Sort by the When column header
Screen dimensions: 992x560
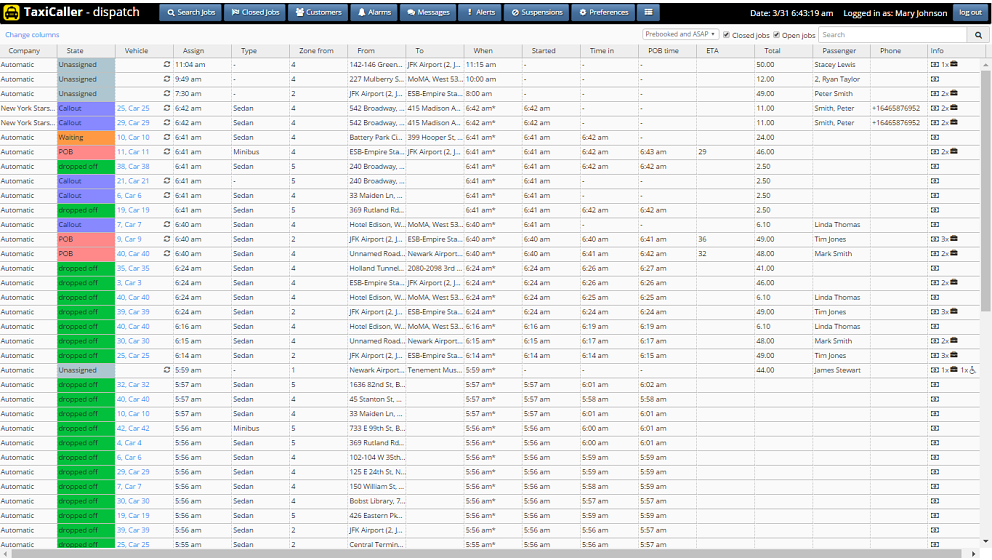click(484, 51)
